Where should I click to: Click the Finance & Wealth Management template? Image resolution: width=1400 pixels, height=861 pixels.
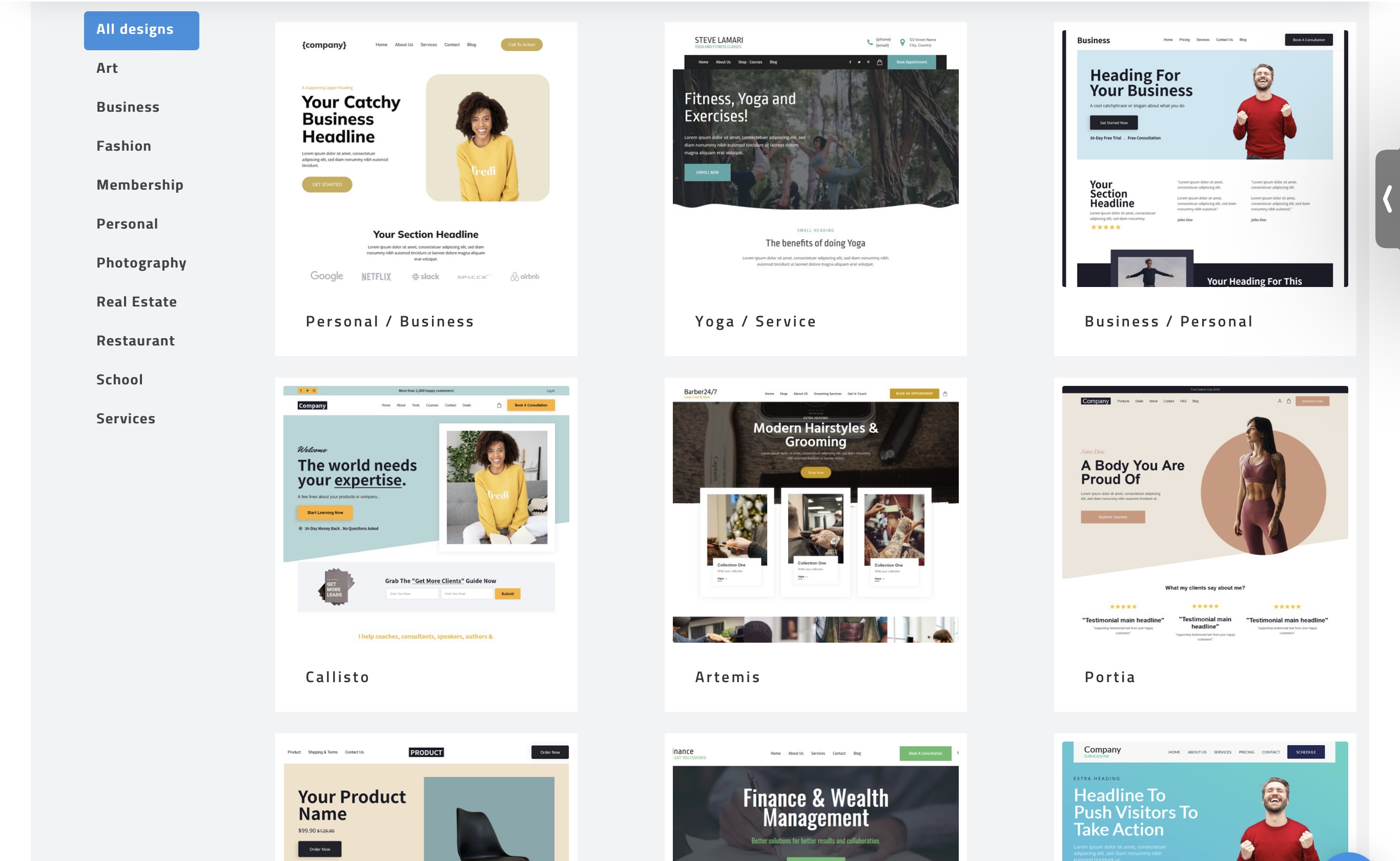click(x=815, y=809)
